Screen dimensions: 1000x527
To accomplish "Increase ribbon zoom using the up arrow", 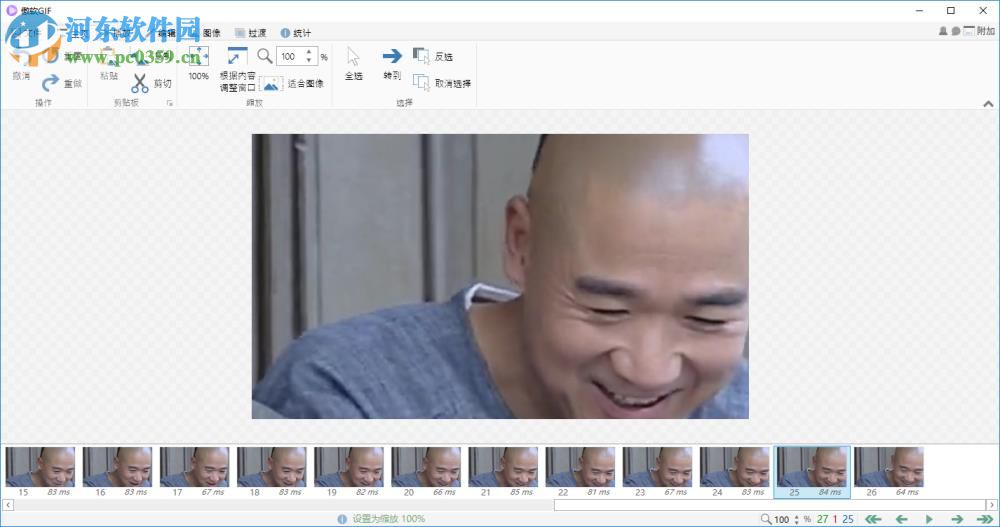I will (x=309, y=52).
